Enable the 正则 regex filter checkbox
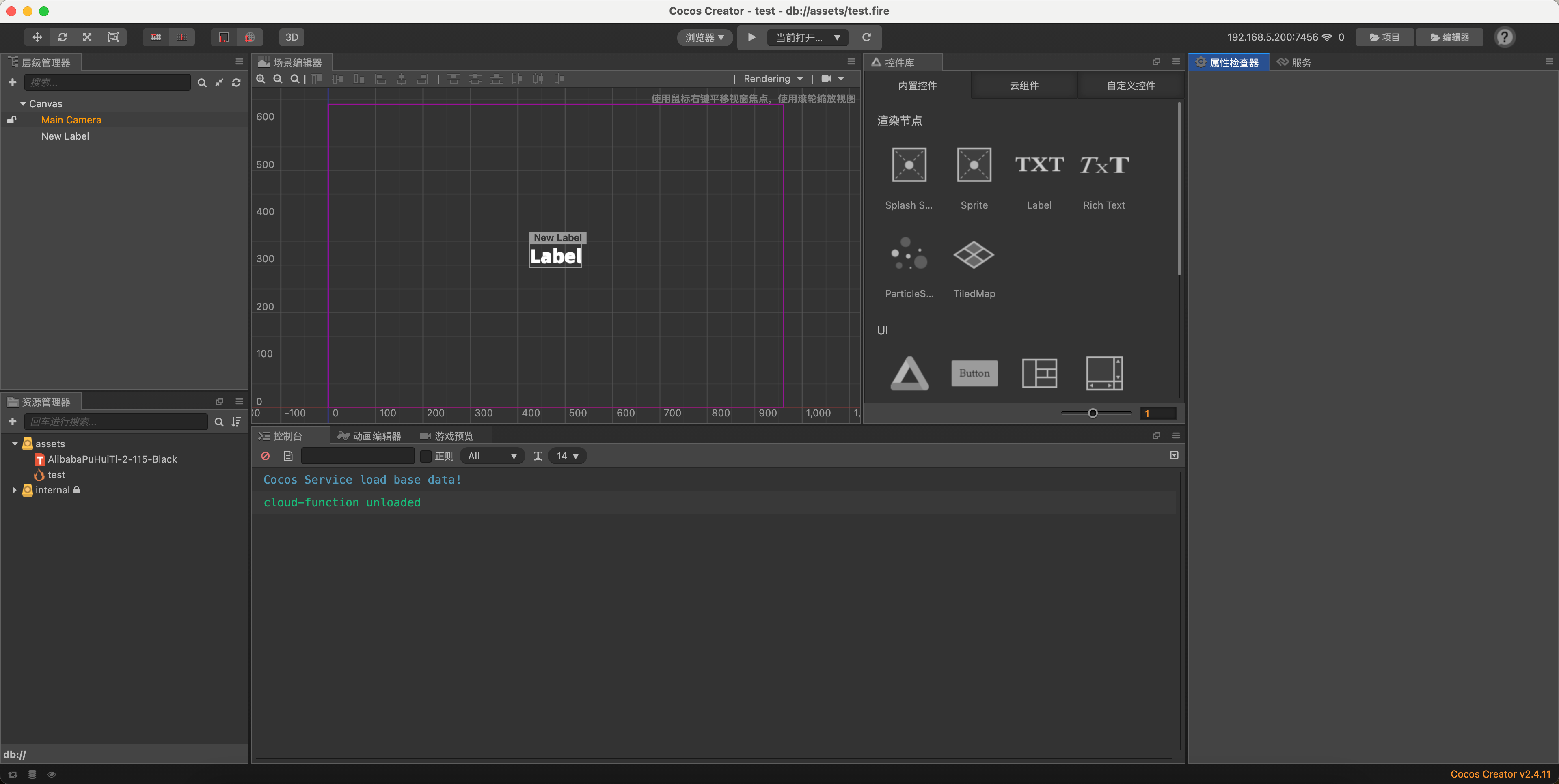 click(x=425, y=456)
